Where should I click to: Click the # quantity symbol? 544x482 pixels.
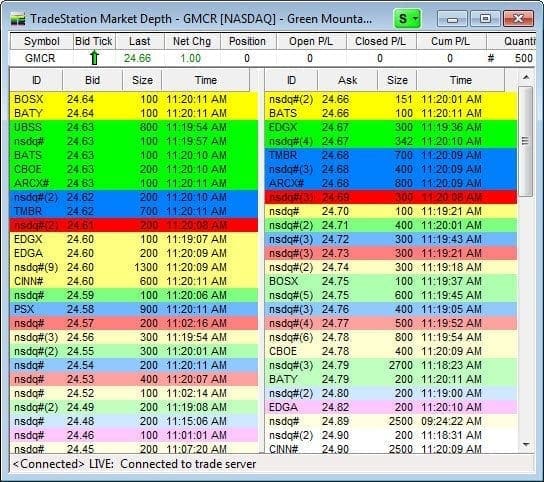pyautogui.click(x=491, y=58)
